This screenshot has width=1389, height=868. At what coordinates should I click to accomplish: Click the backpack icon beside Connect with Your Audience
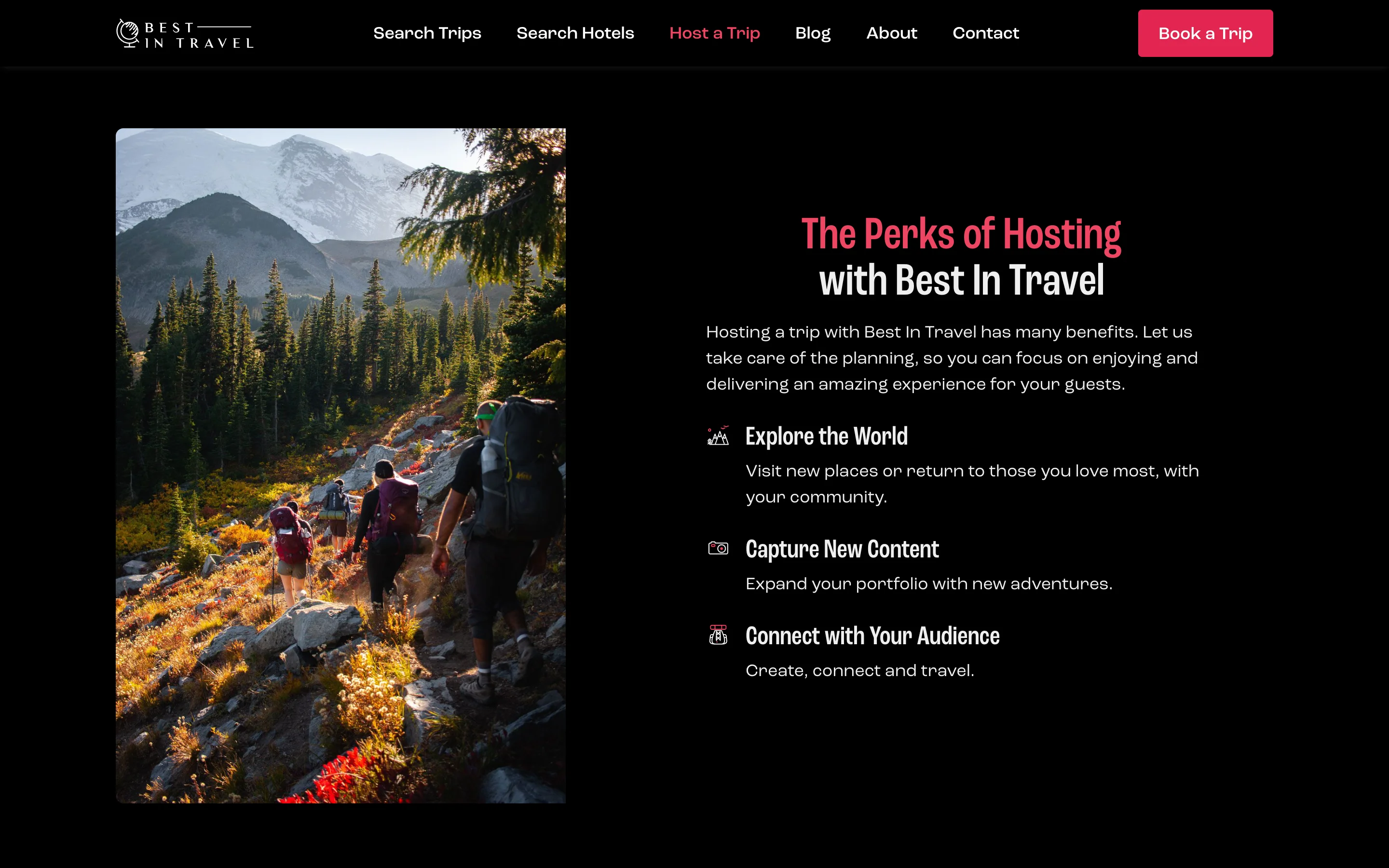click(718, 635)
